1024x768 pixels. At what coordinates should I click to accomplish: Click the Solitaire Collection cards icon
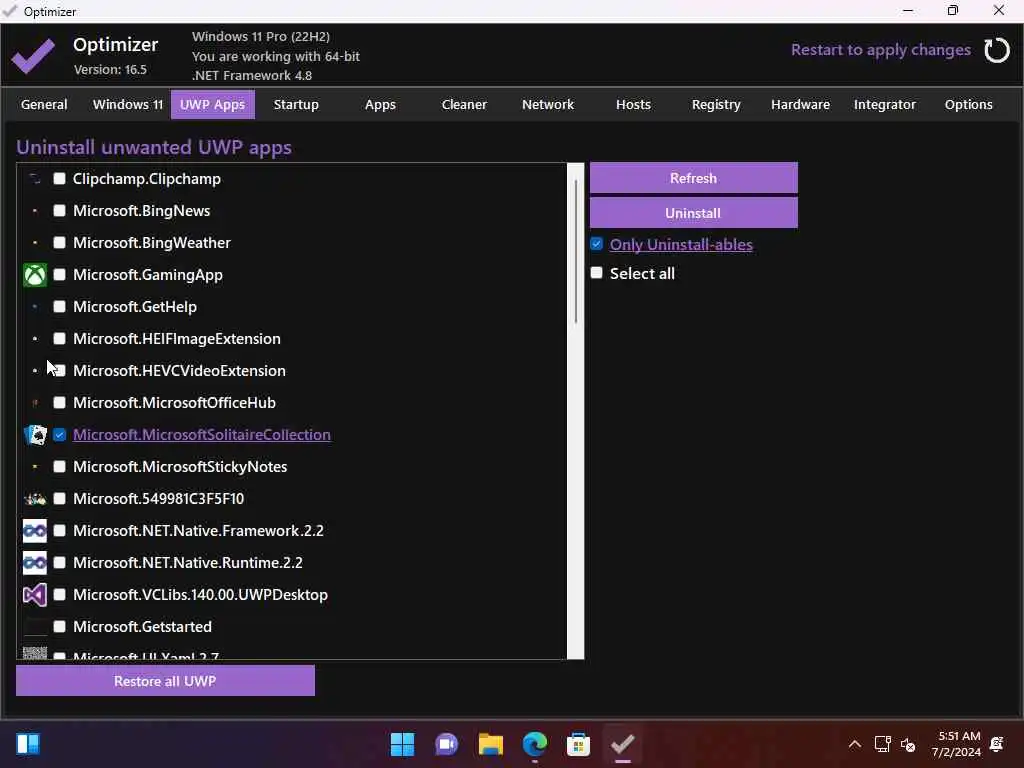tap(35, 435)
